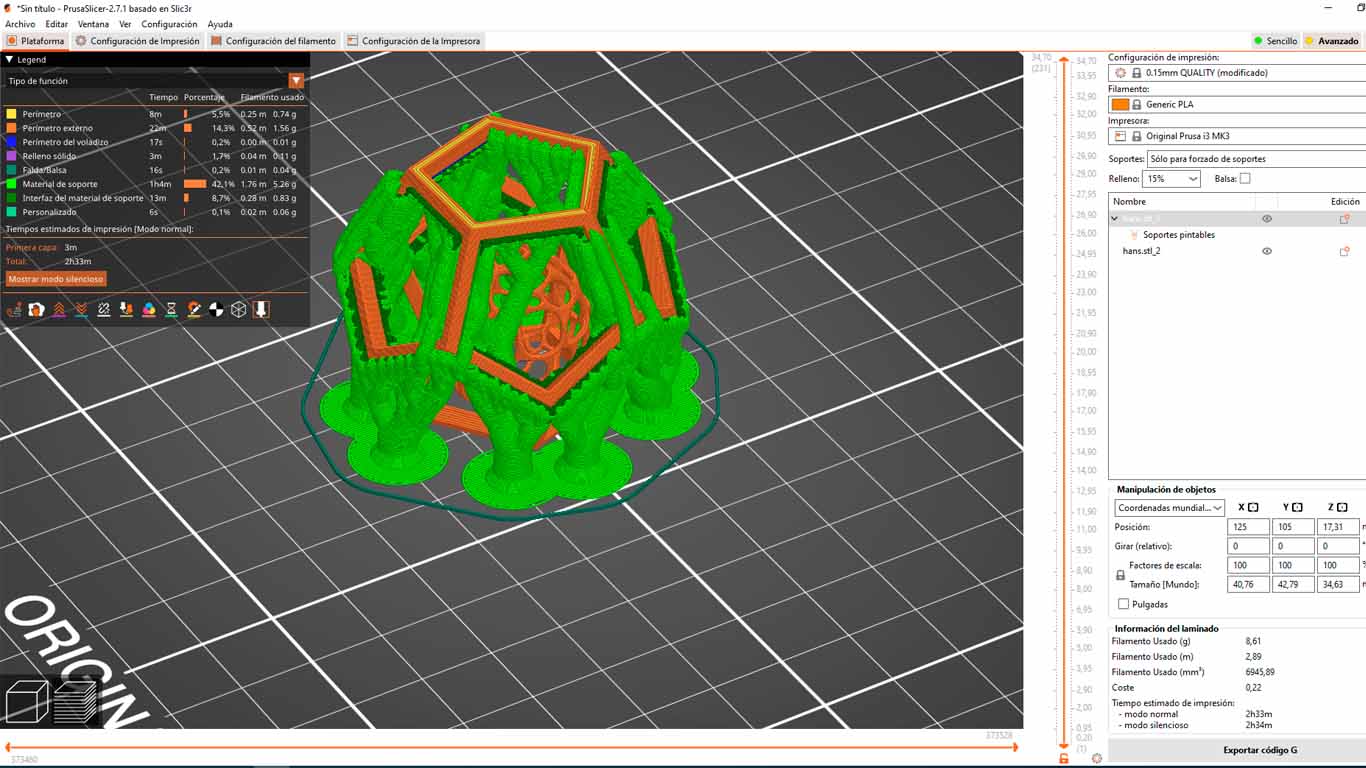Viewport: 1366px width, 768px height.
Task: Click mirror icon next to X column header
Action: (x=1253, y=508)
